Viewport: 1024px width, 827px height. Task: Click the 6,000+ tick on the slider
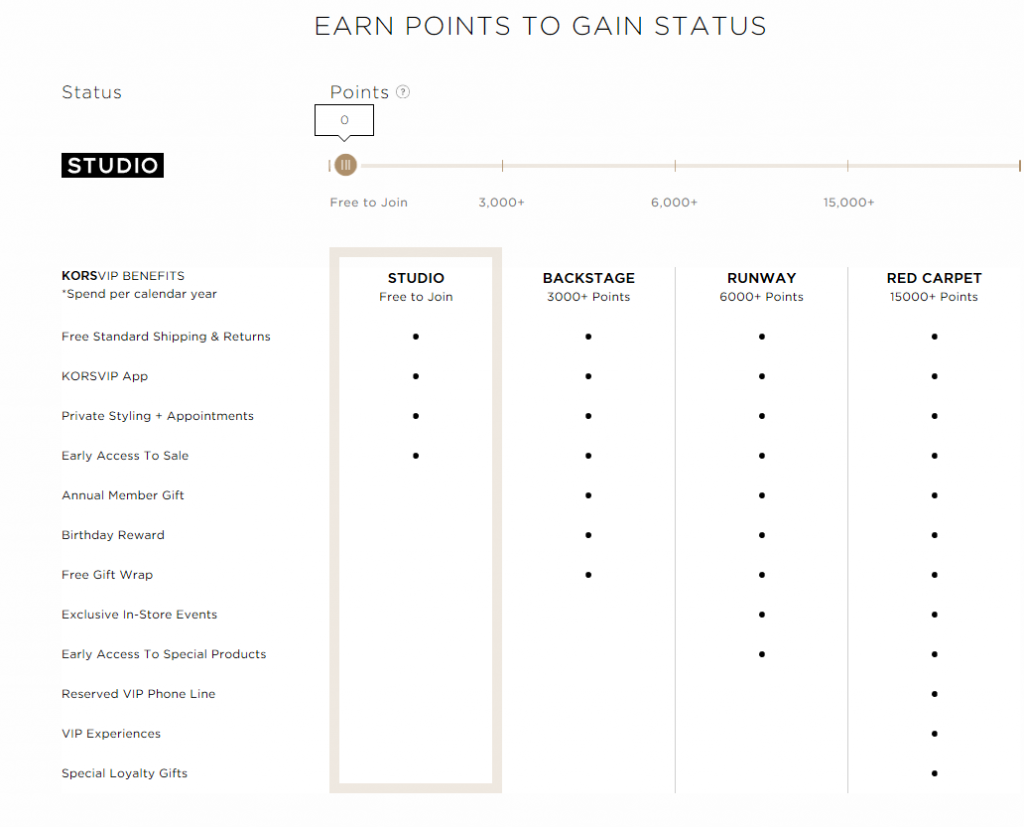pos(675,166)
